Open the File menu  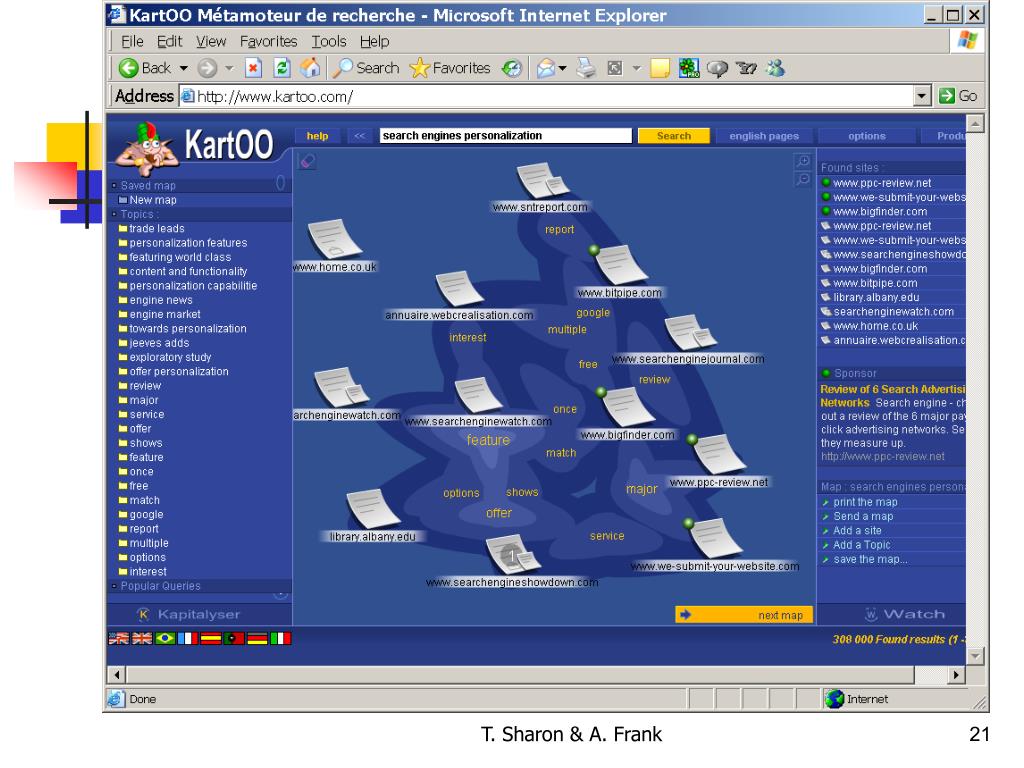pyautogui.click(x=132, y=41)
